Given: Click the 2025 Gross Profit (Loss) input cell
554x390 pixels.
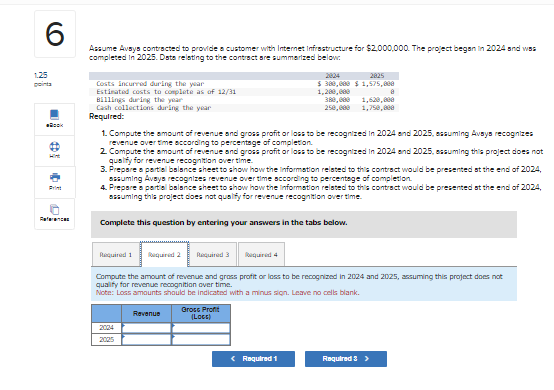Looking at the screenshot, I should coord(201,340).
